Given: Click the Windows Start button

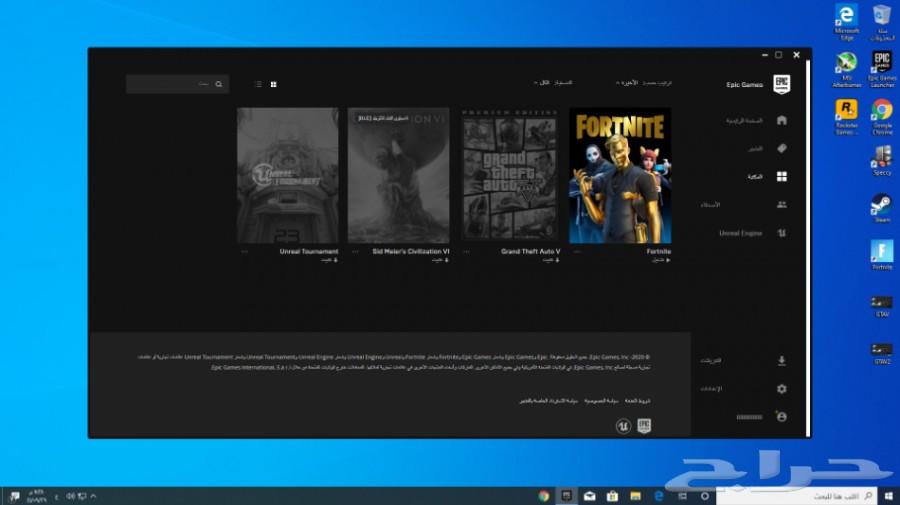Looking at the screenshot, I should (x=889, y=496).
